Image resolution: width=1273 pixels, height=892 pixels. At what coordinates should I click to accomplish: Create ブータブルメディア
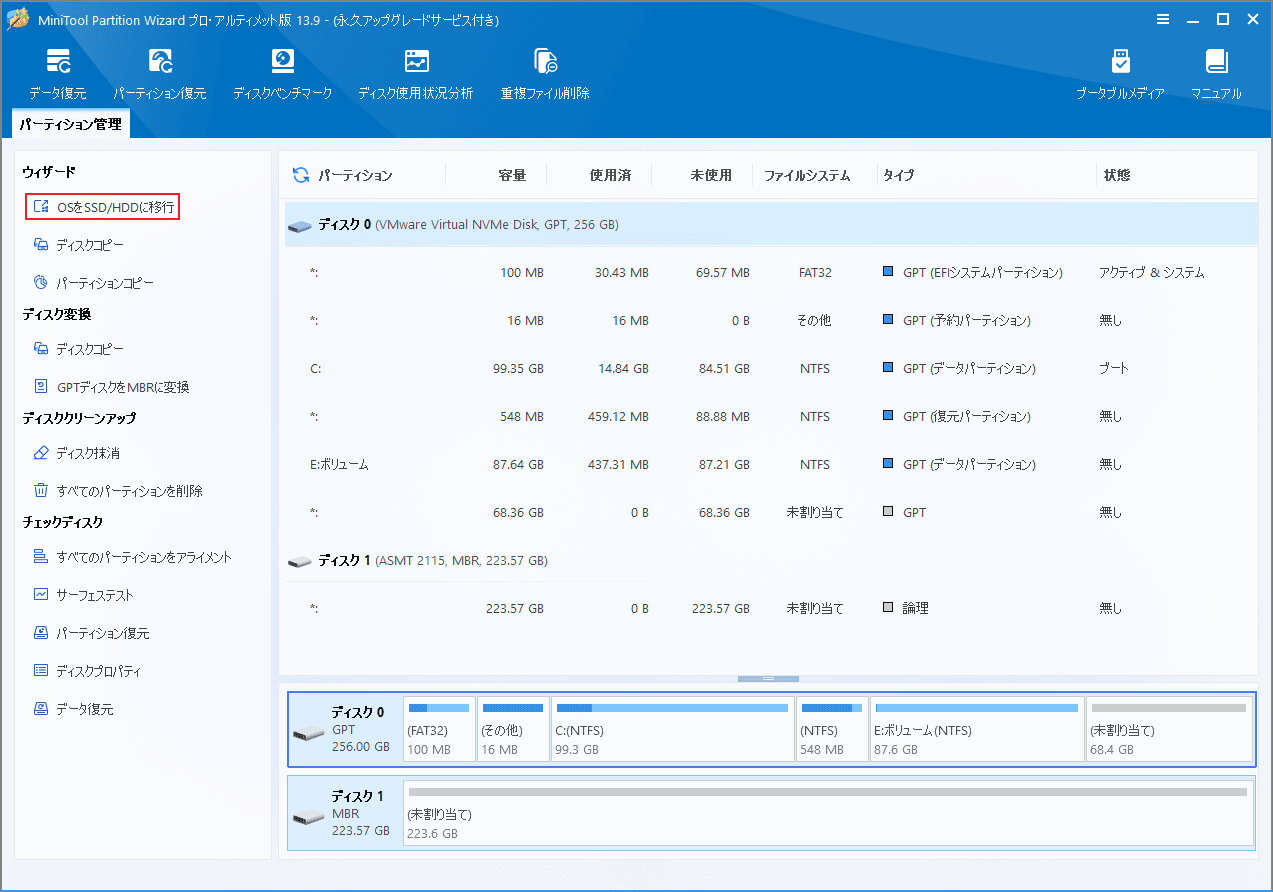(1120, 74)
